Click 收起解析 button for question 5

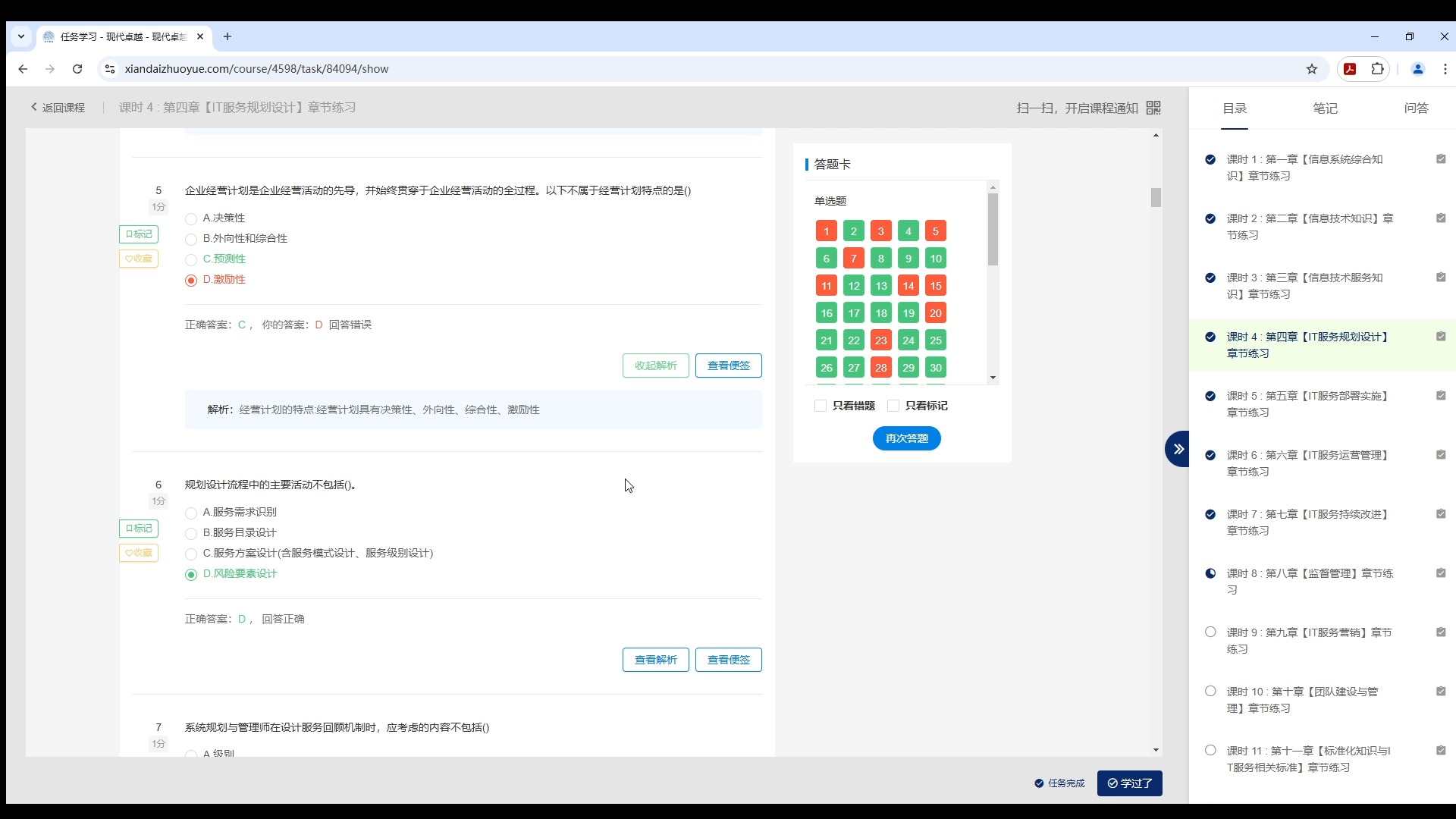tap(656, 366)
